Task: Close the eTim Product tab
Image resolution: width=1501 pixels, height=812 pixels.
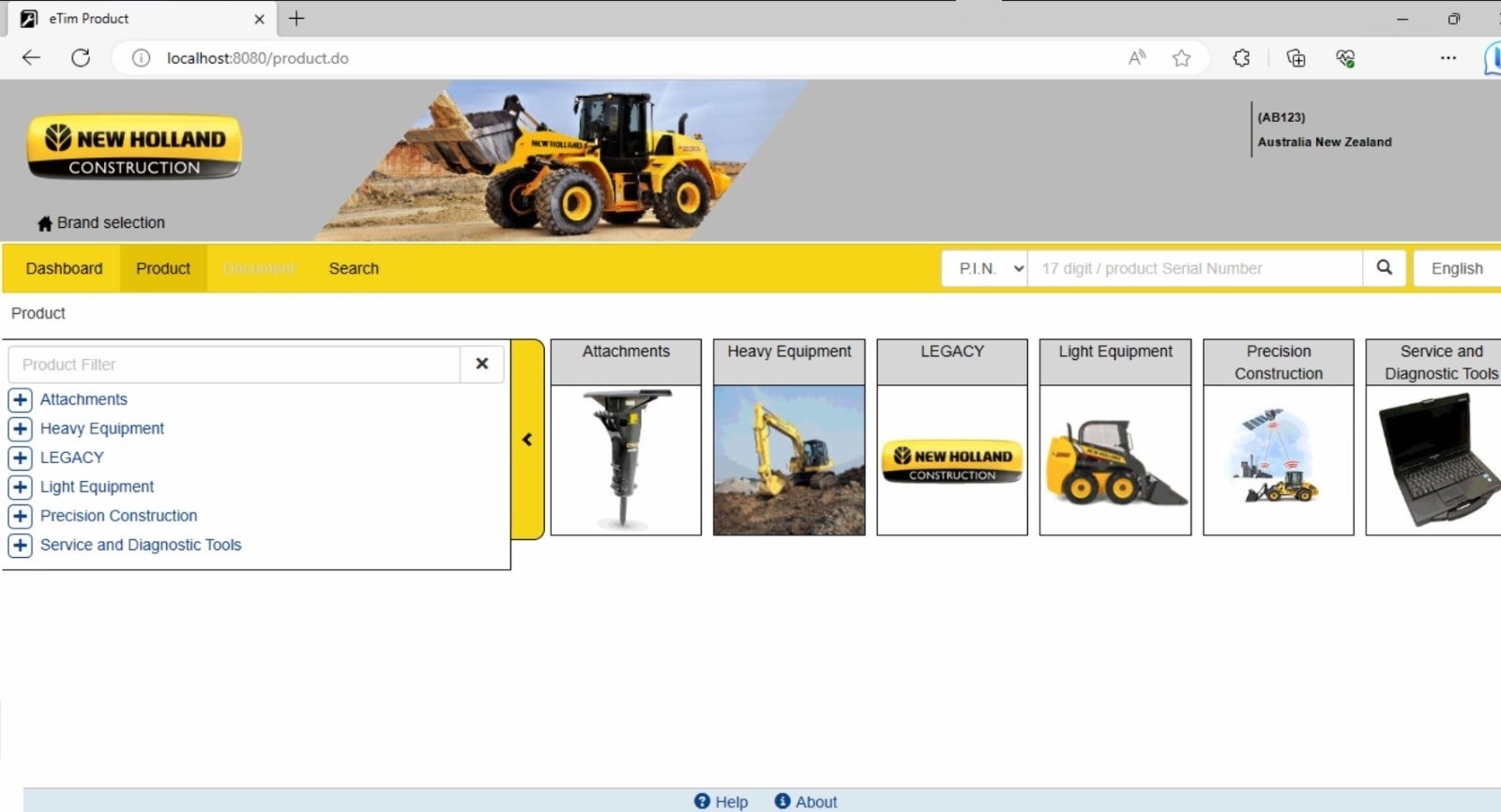Action: [259, 19]
